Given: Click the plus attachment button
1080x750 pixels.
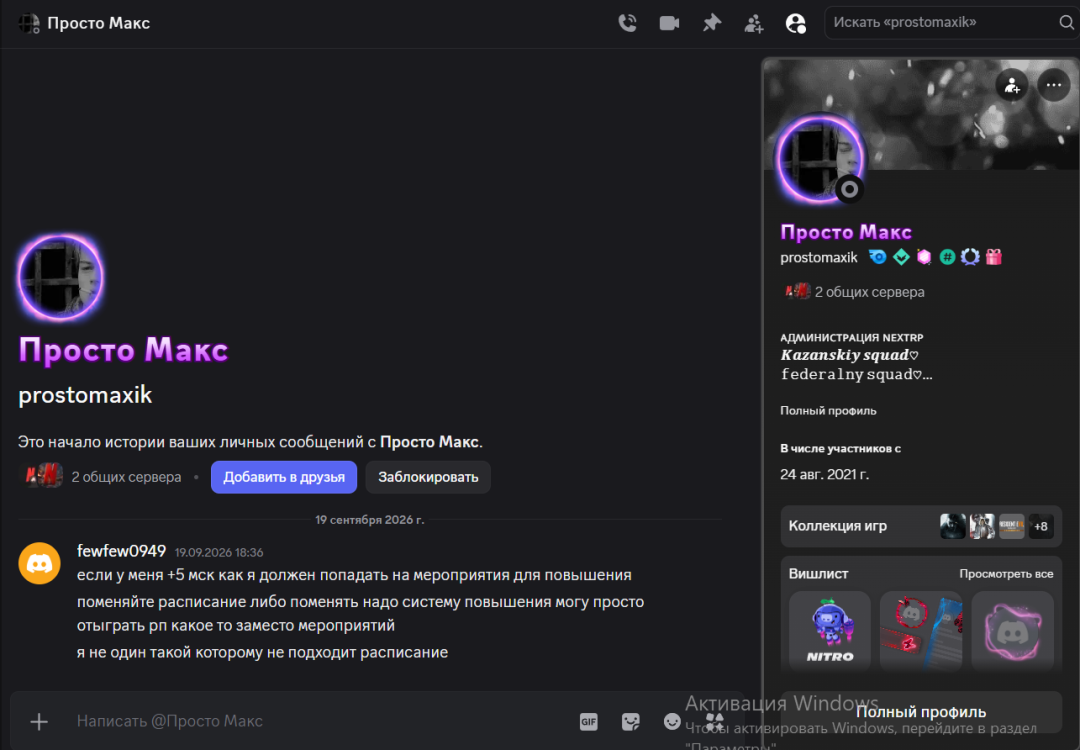Looking at the screenshot, I should 39,722.
